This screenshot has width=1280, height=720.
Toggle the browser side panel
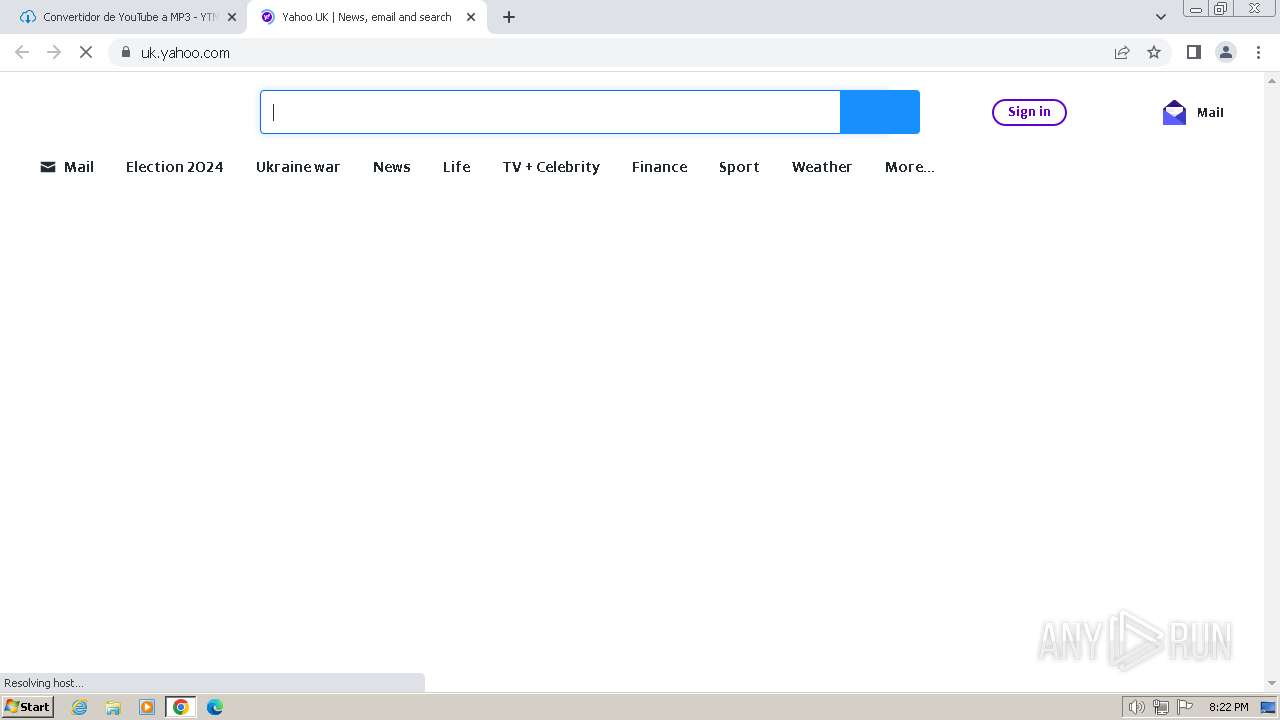pos(1194,52)
